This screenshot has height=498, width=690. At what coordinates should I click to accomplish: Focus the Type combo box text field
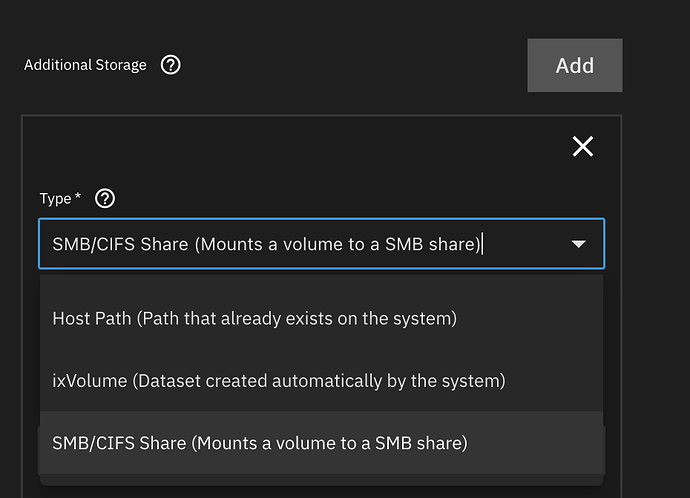coord(321,244)
